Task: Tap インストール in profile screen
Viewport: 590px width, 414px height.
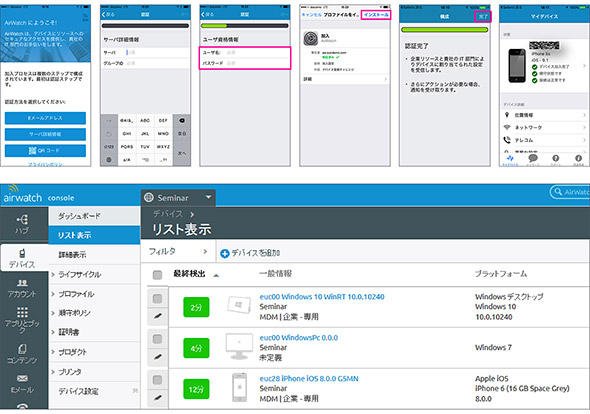Action: click(376, 15)
